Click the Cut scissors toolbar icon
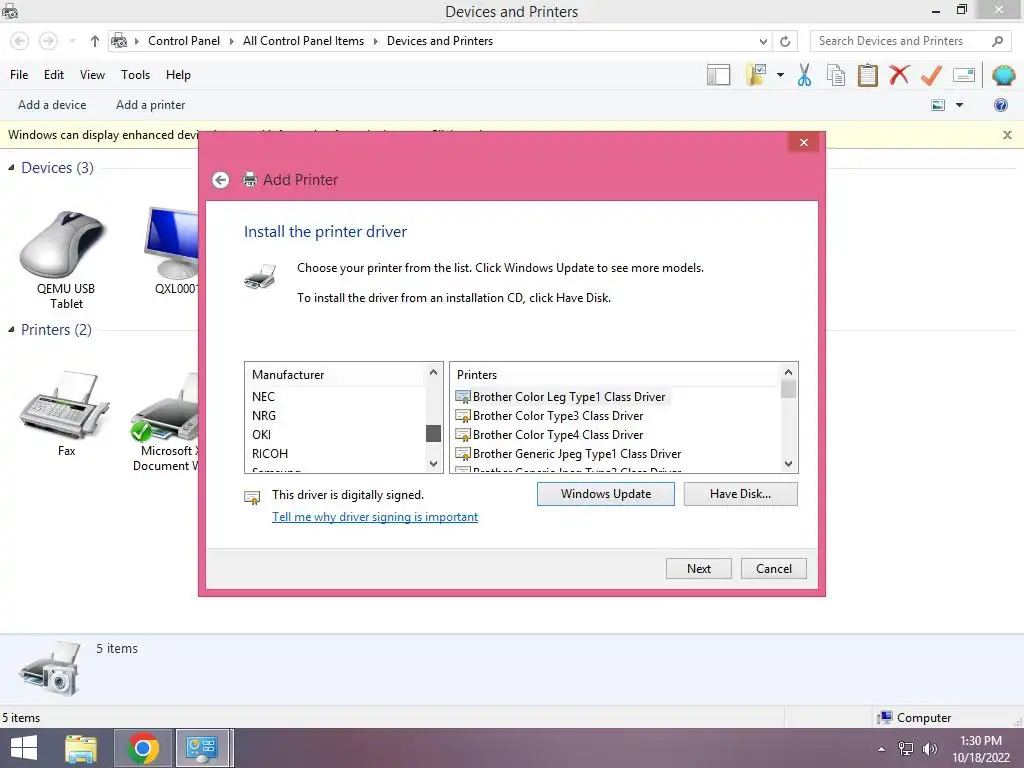Screen dimensions: 1024x768 804,75
